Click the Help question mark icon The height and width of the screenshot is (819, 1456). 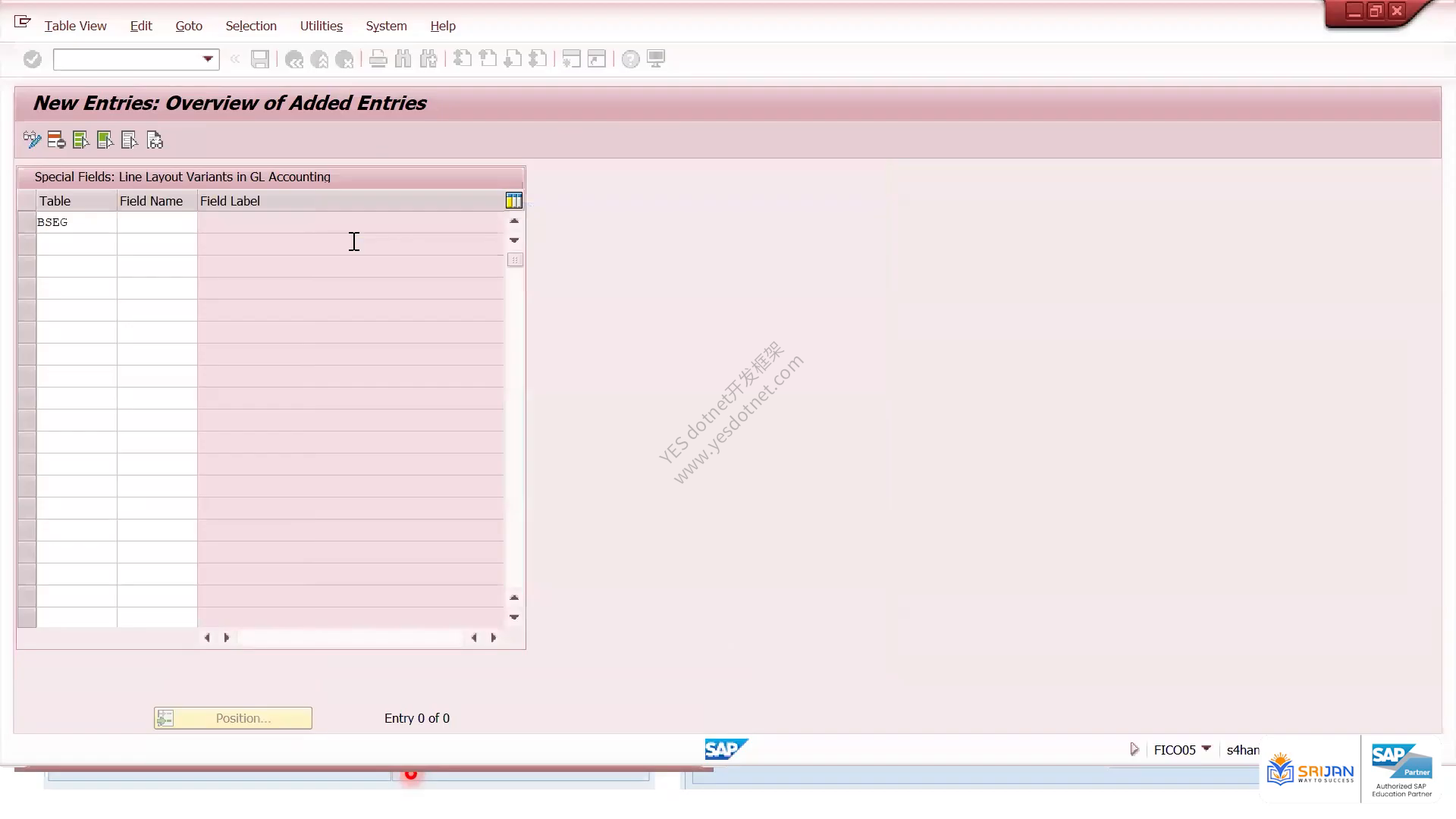[x=630, y=59]
